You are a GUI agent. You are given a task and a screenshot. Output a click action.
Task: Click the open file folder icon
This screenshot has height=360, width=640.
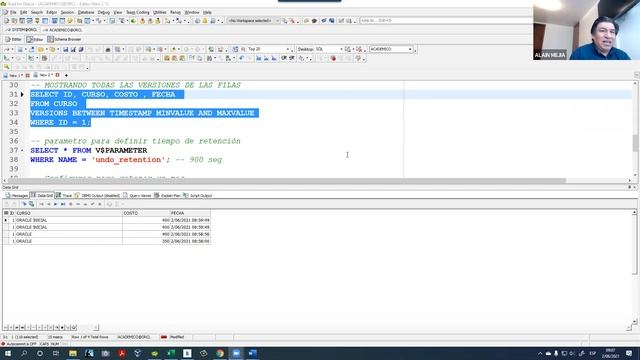tap(41, 49)
